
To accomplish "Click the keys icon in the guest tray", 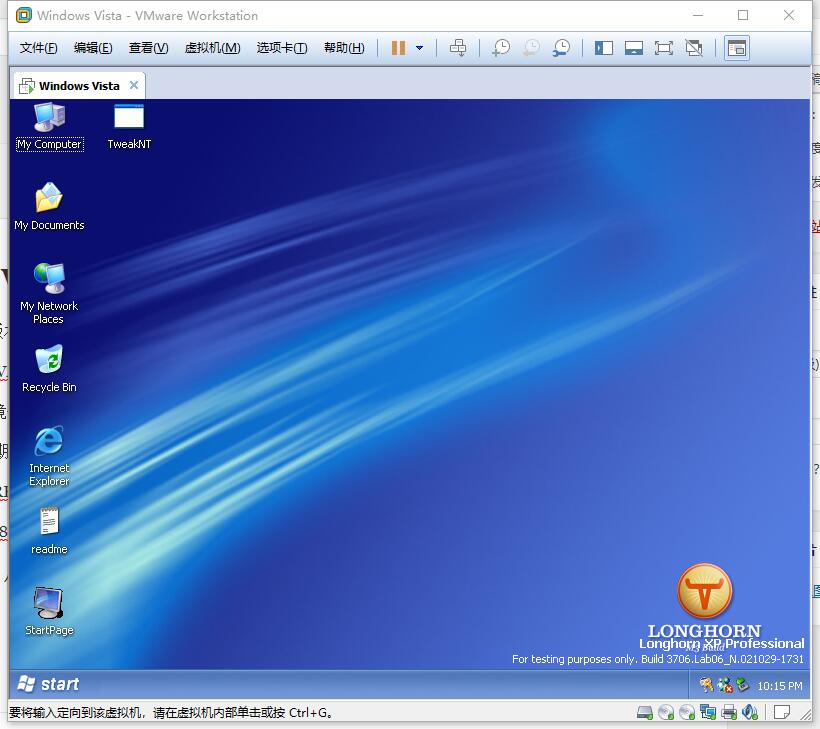I will click(x=707, y=685).
